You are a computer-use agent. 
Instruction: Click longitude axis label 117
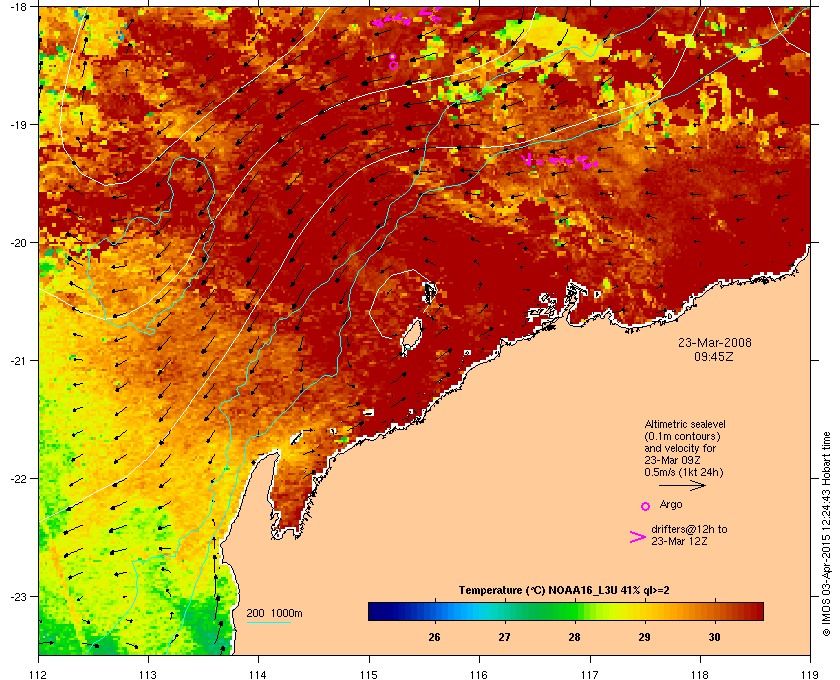(x=590, y=675)
